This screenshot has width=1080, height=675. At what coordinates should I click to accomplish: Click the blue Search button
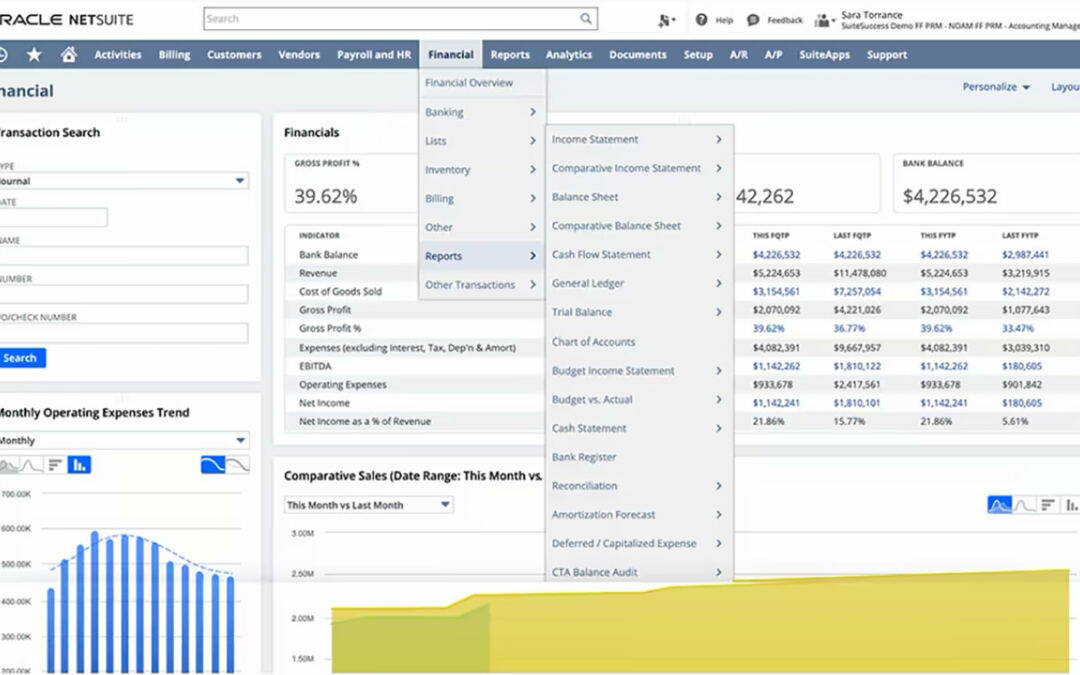(x=20, y=358)
